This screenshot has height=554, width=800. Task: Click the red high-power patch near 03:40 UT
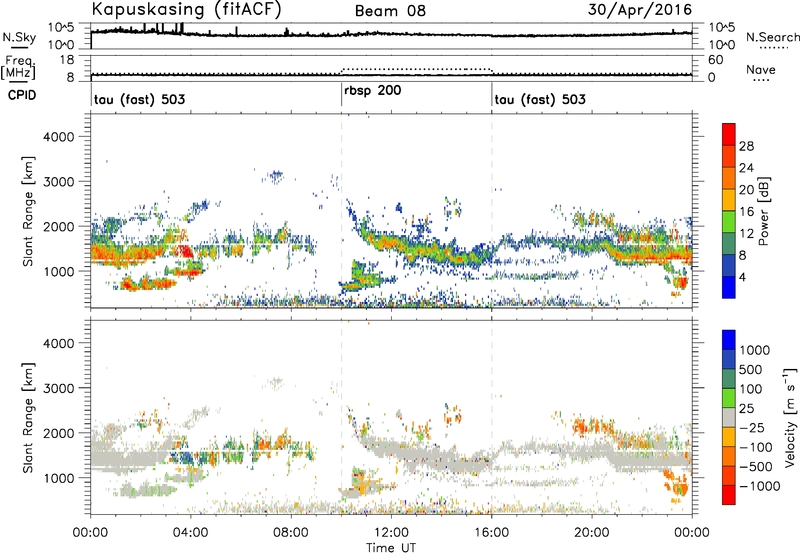point(184,251)
